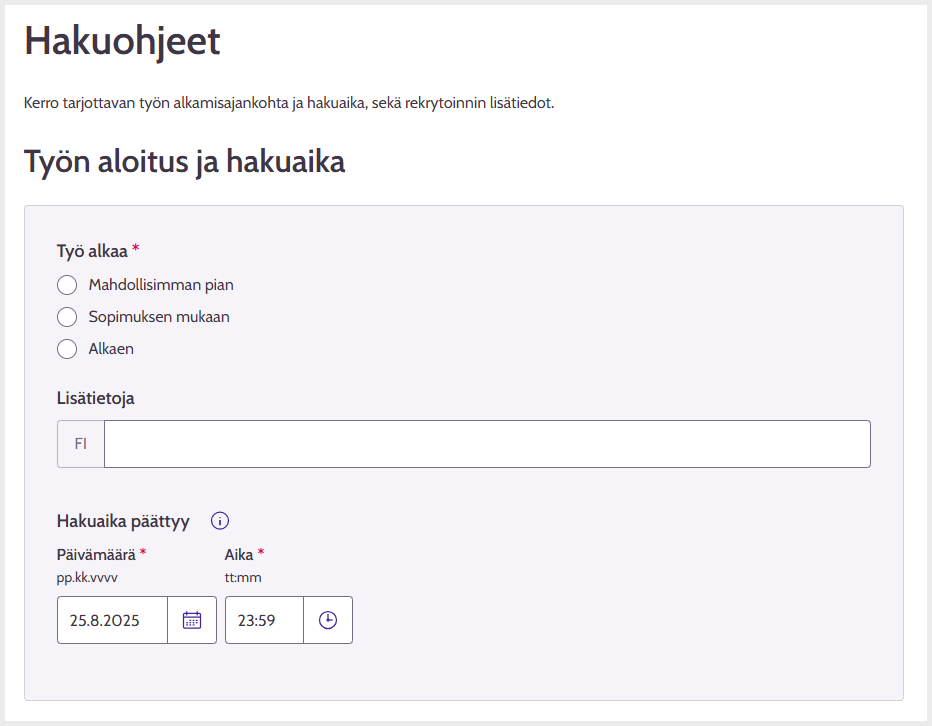Click the Sopimuksen mukaan label text

coord(159,317)
